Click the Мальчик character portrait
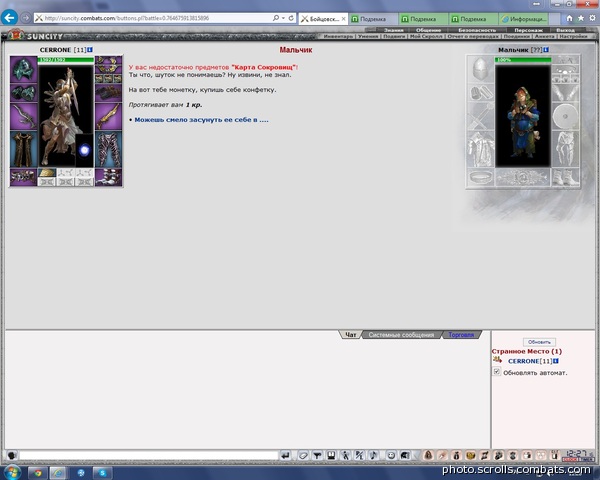Viewport: 600px width, 480px height. tap(523, 116)
